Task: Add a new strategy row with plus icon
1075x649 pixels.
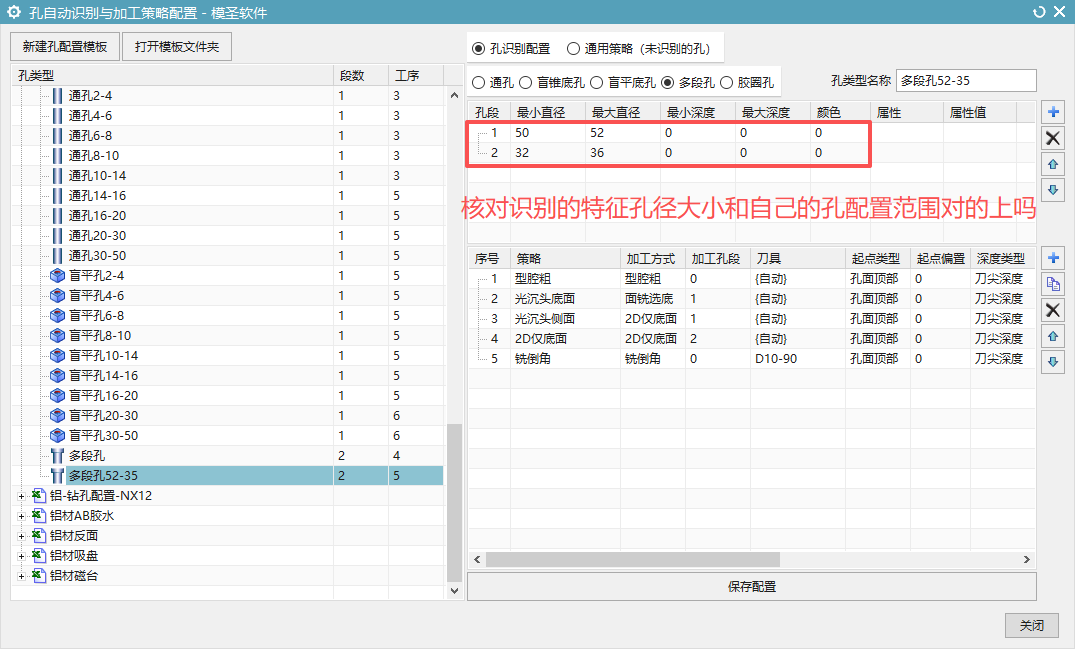Action: pyautogui.click(x=1053, y=258)
